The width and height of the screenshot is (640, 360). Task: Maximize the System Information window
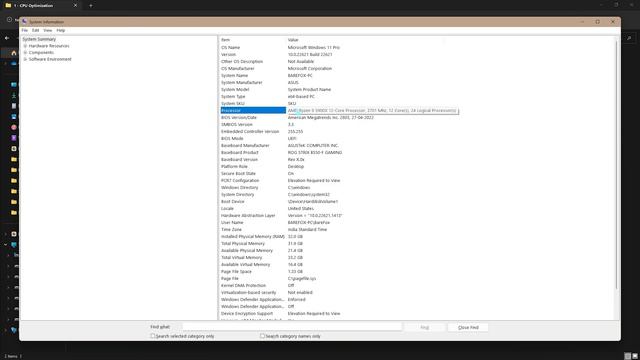pos(598,22)
